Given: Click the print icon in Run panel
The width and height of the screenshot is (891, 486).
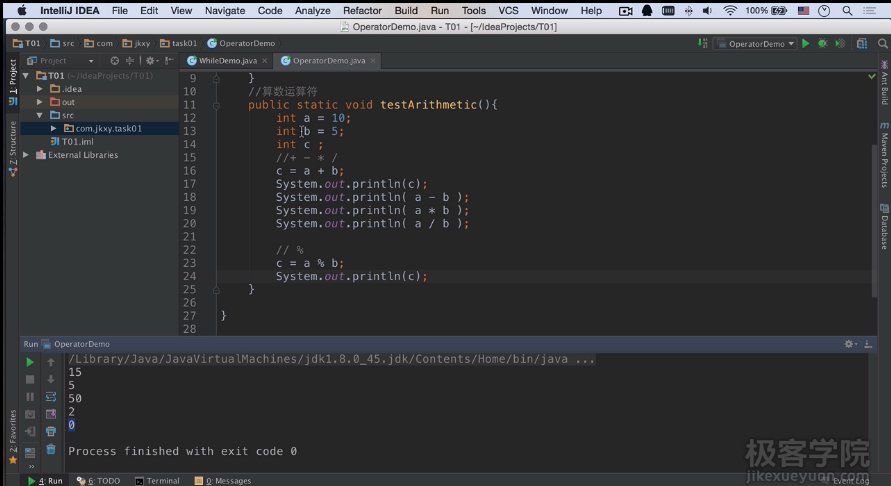Looking at the screenshot, I should click(x=51, y=432).
